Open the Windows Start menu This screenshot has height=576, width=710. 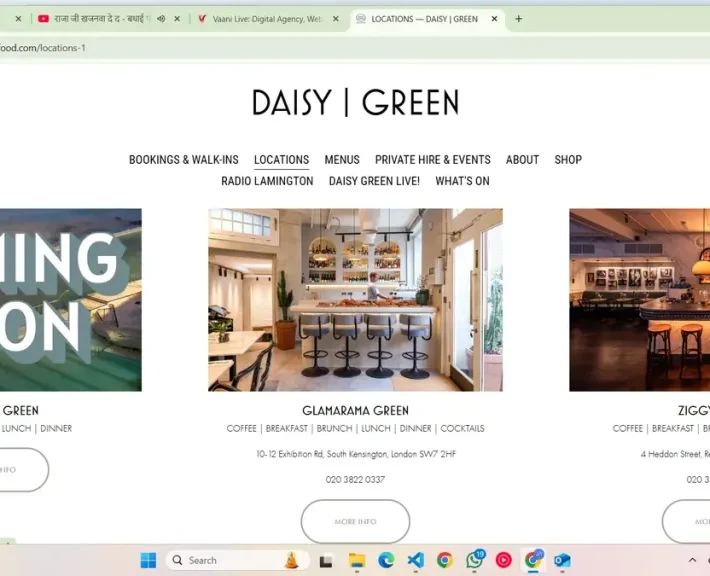[x=148, y=560]
